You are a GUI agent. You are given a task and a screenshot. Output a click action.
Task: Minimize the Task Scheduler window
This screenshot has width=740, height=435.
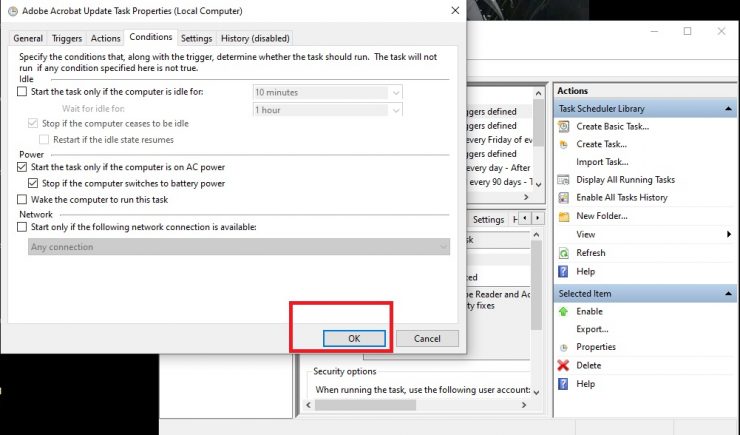(x=654, y=31)
